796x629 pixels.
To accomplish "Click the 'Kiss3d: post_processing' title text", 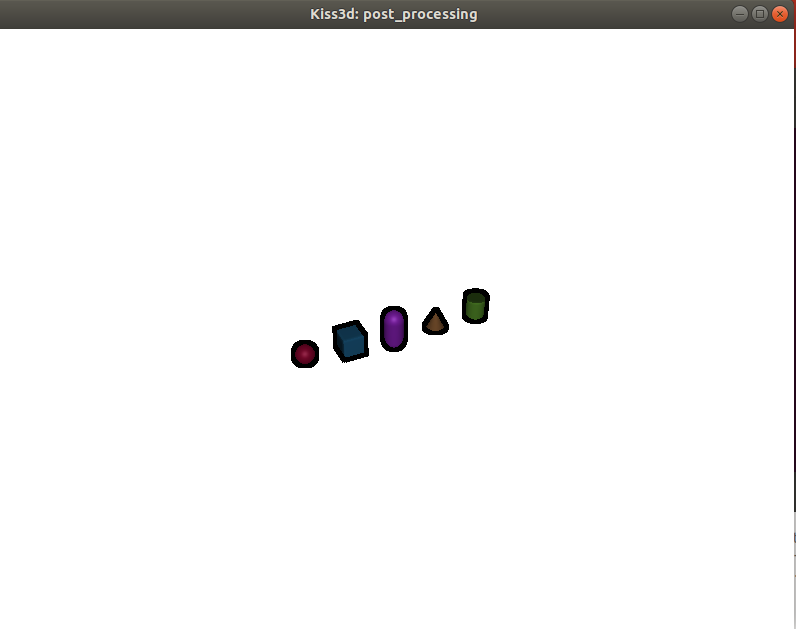I will (394, 14).
